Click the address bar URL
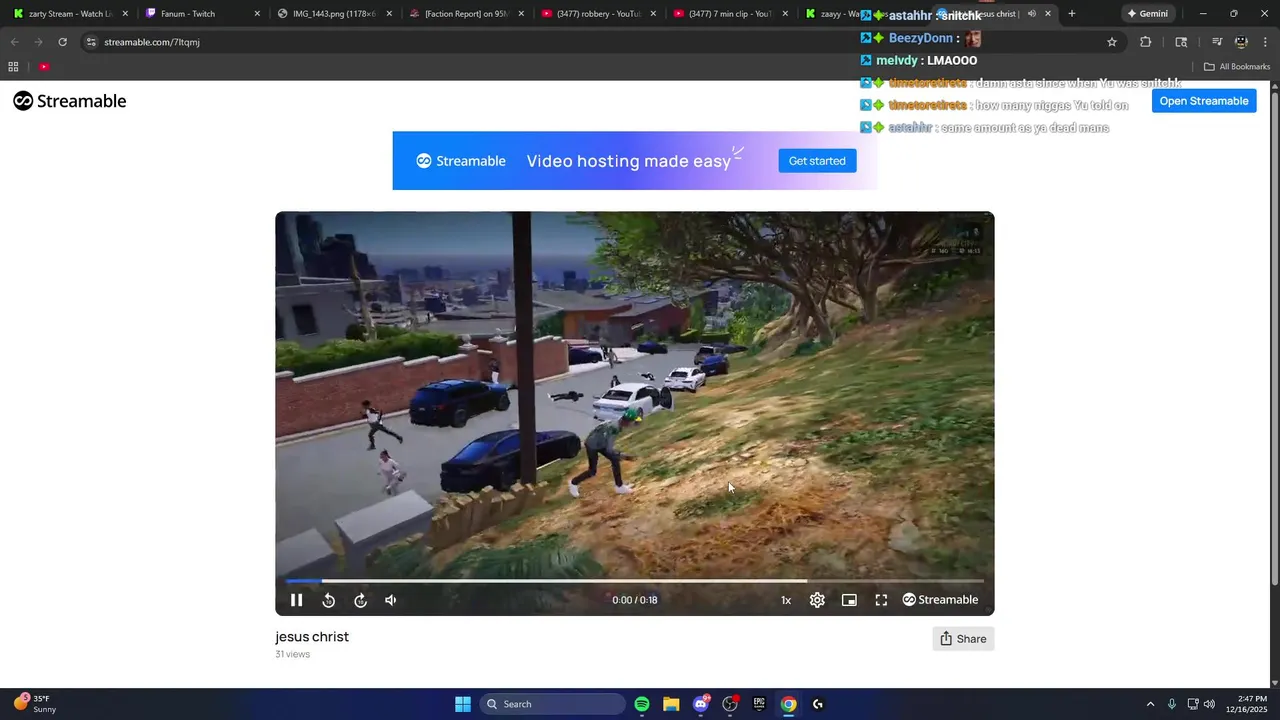Screen dimensions: 1280x720 [x=152, y=42]
